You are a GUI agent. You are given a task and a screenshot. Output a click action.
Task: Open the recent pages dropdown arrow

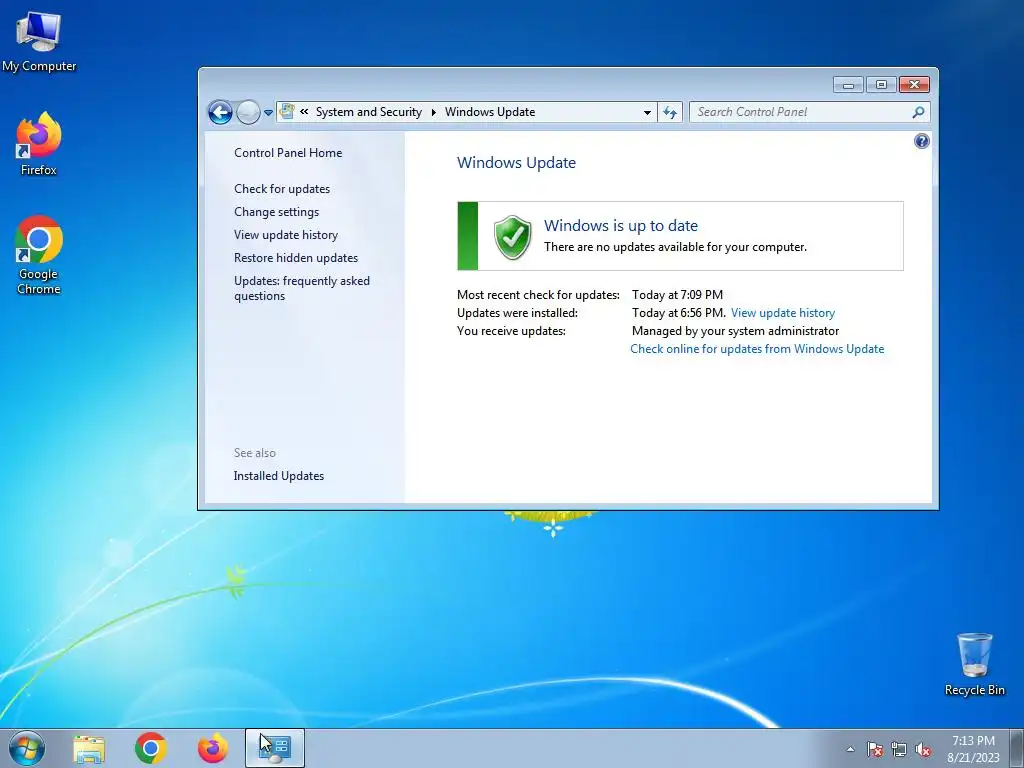(268, 113)
